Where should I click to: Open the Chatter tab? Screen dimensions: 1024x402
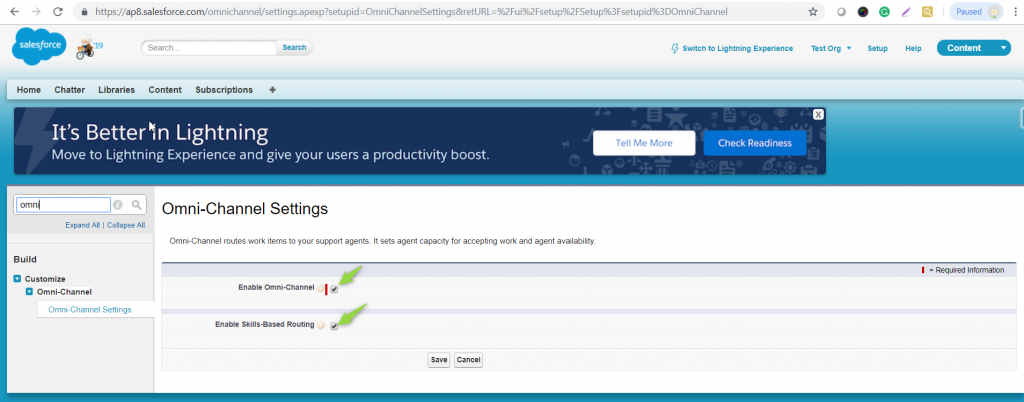tap(69, 90)
